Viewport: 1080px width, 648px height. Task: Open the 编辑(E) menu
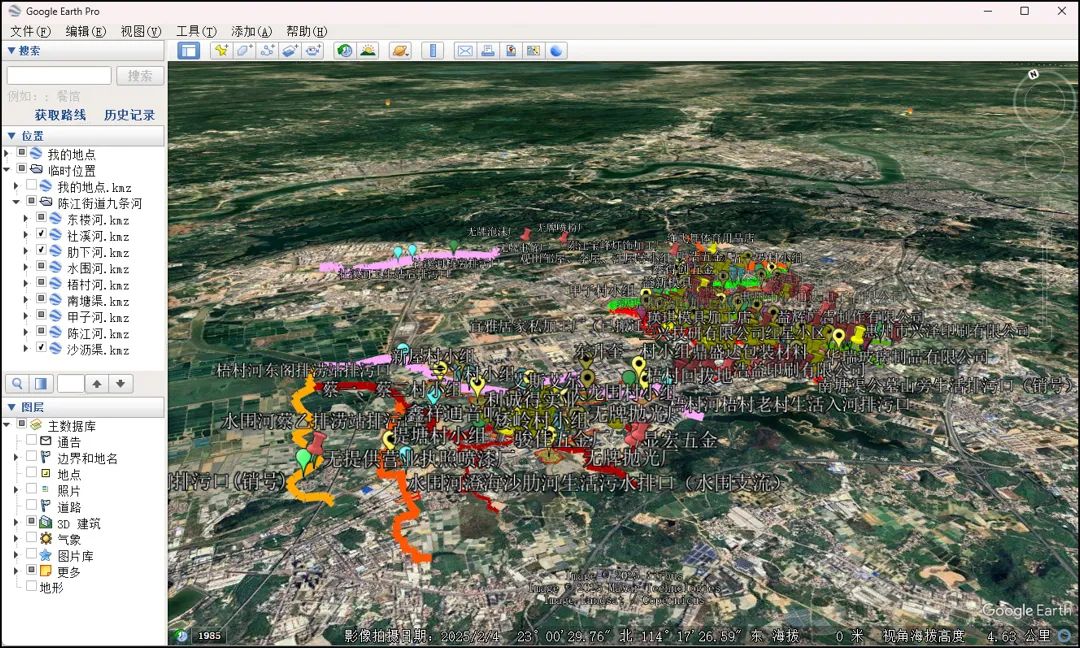pos(85,31)
